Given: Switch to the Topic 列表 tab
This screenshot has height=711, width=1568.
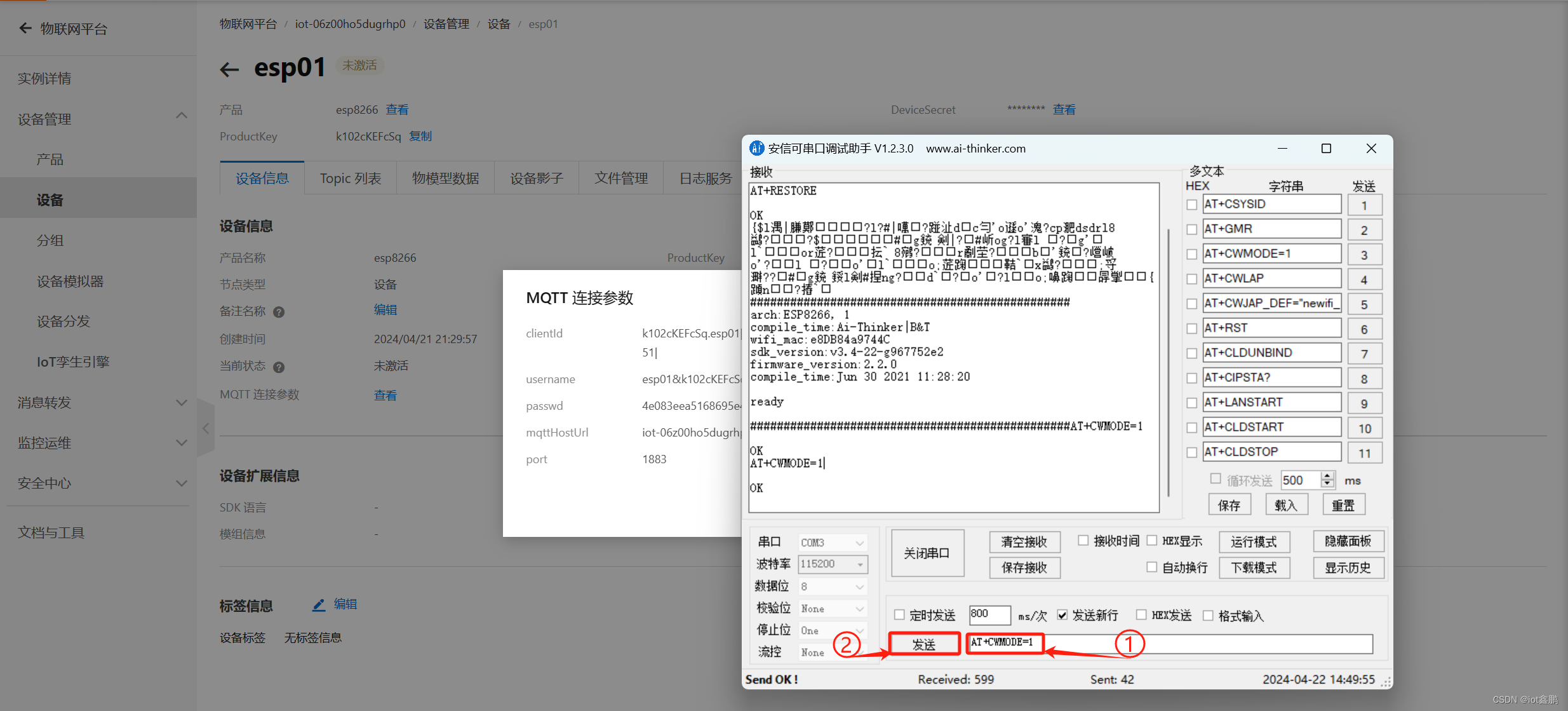Looking at the screenshot, I should pos(351,179).
